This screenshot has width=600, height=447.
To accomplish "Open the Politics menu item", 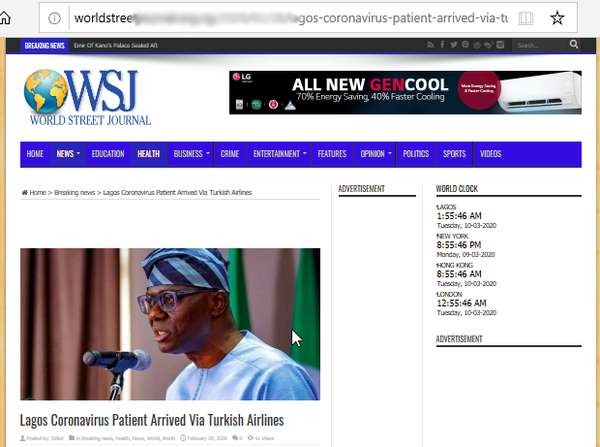I will click(x=416, y=154).
